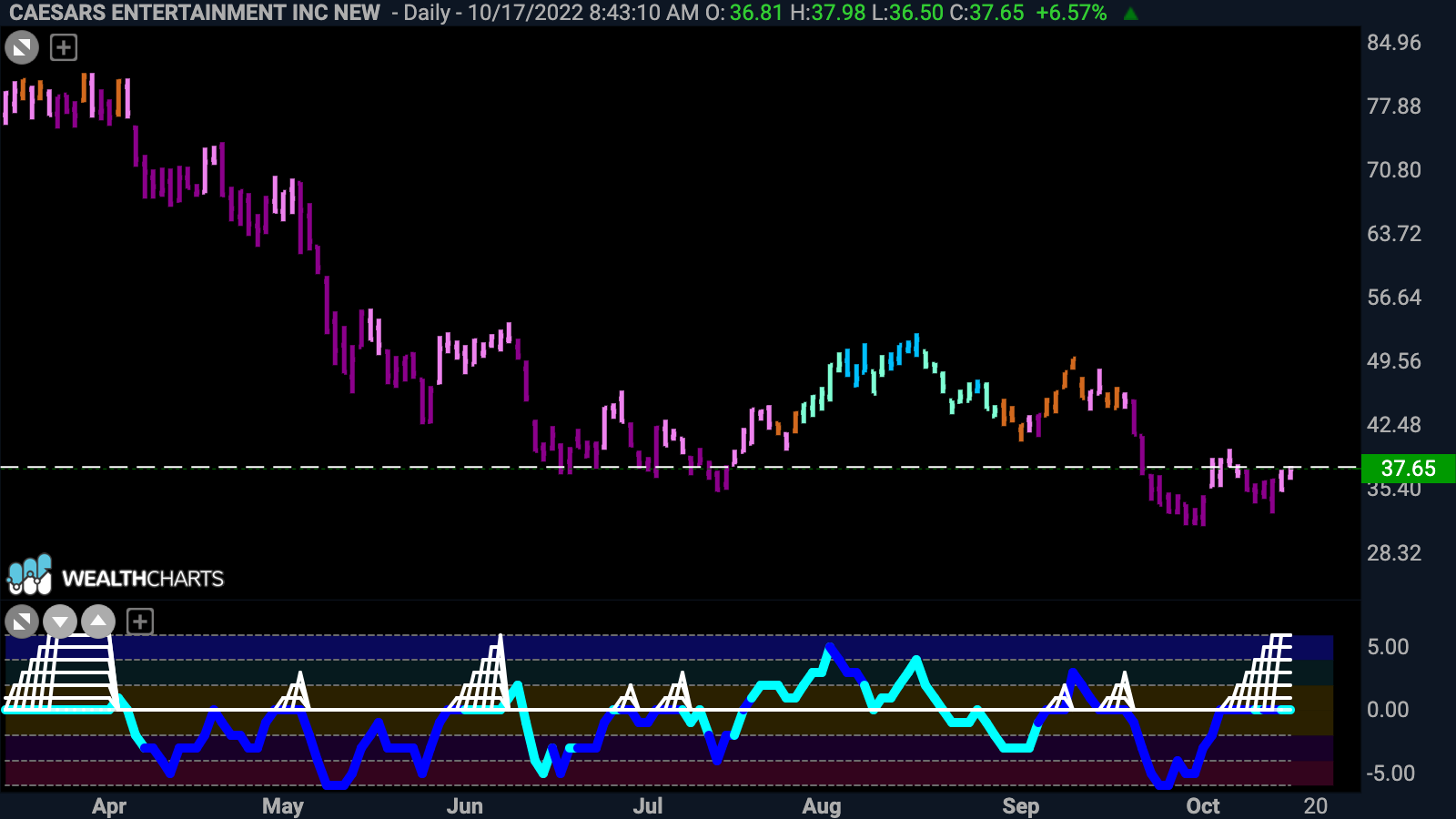Click the L:36.50 low value
The height and width of the screenshot is (819, 1456).
coord(907,13)
